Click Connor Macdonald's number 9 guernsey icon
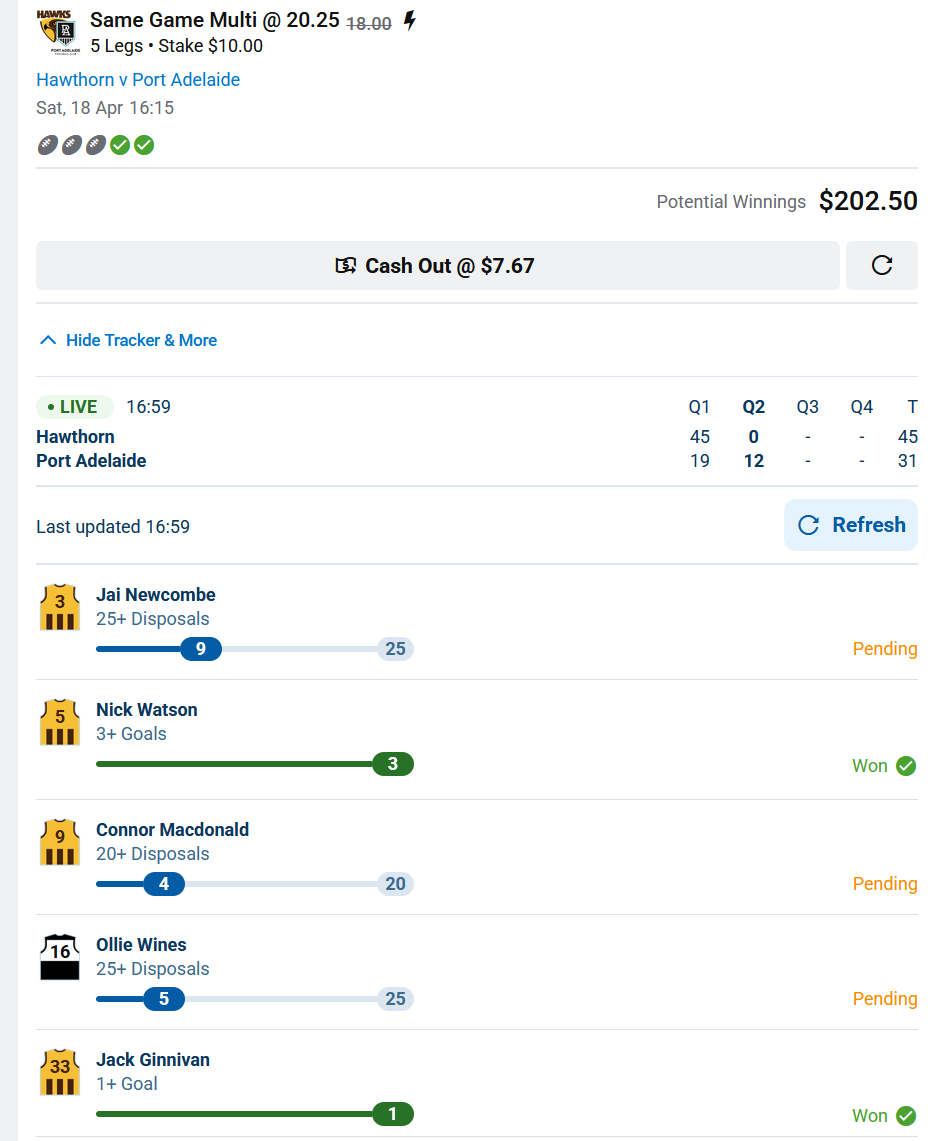The image size is (936, 1141). click(x=60, y=842)
